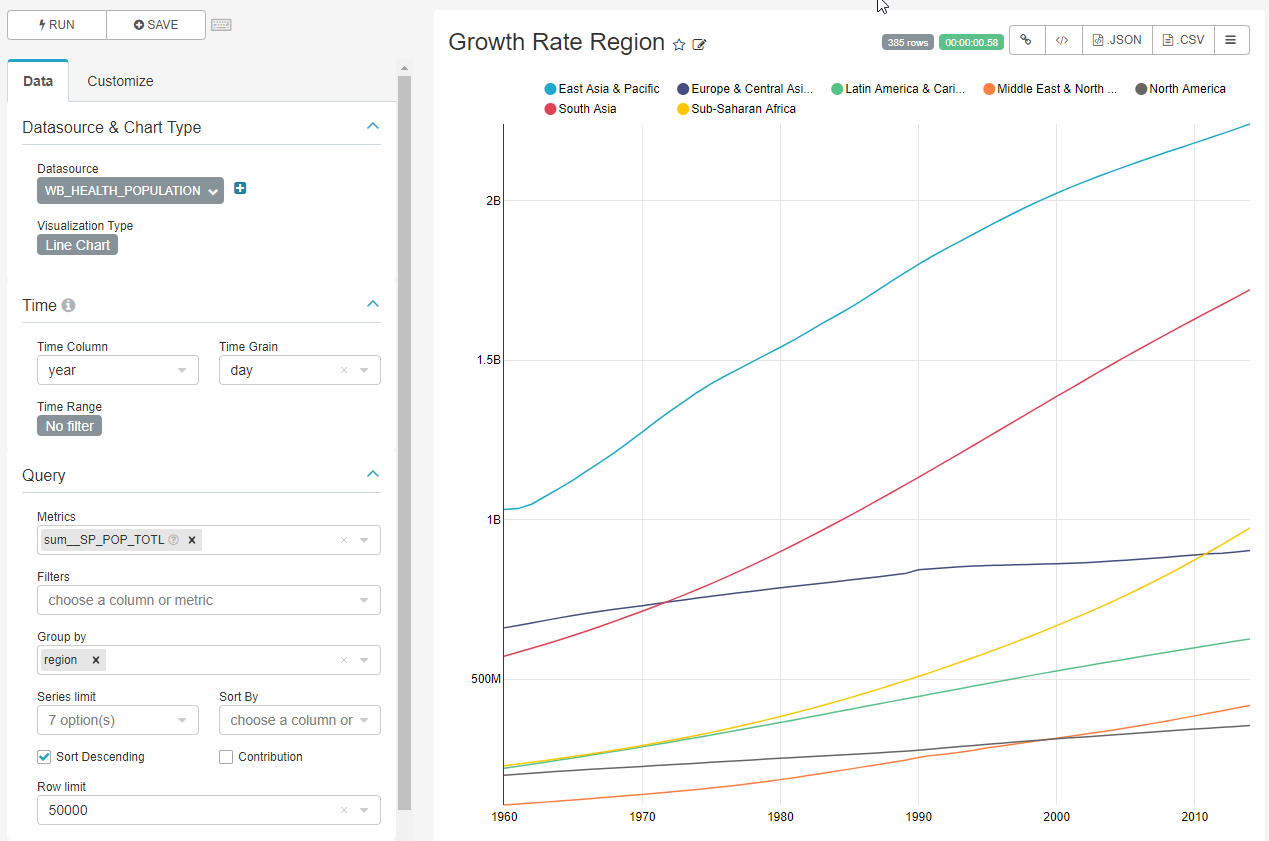
Task: Favorite the chart with the star icon
Action: (x=680, y=44)
